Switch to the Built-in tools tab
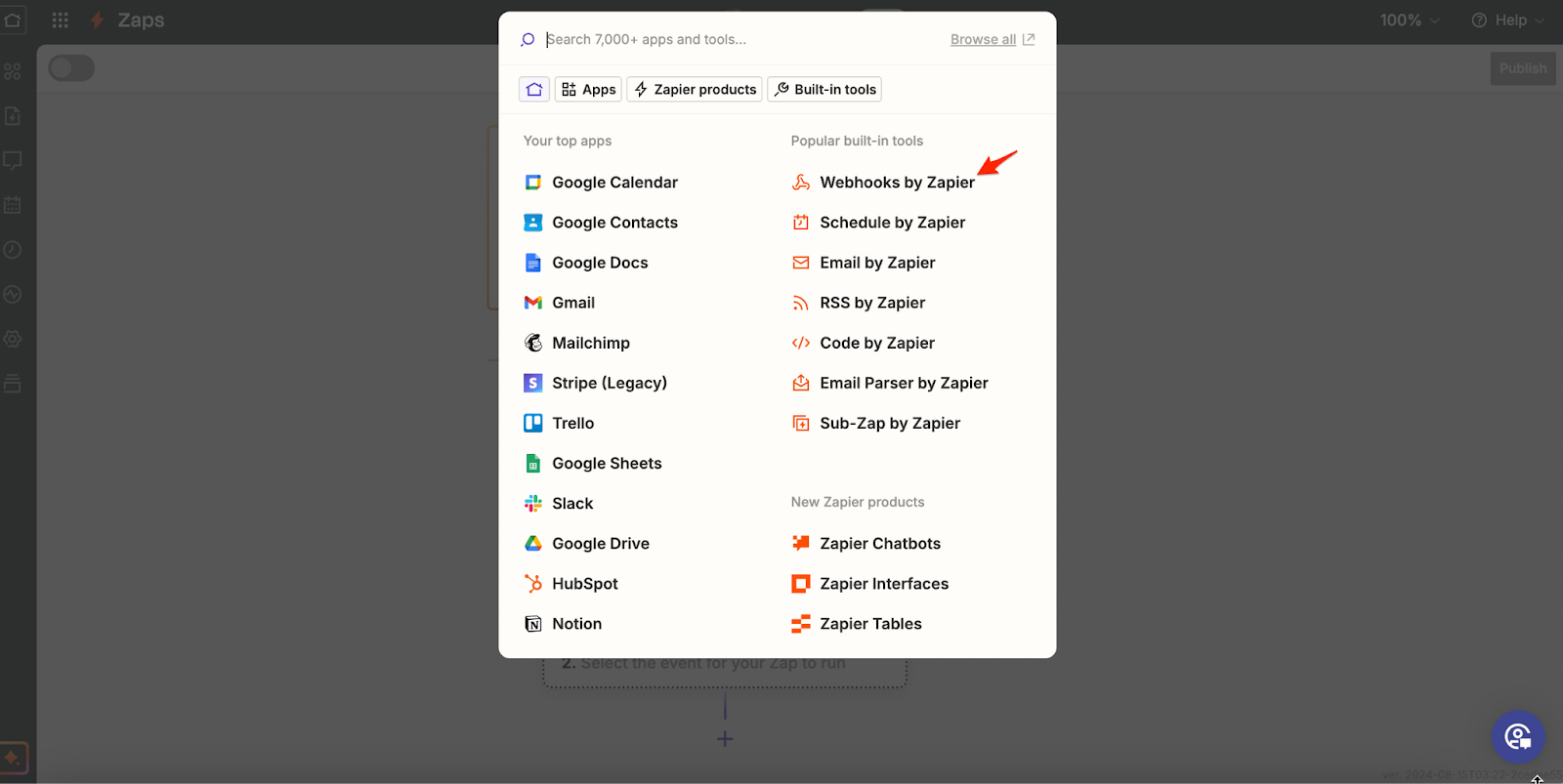 [x=824, y=89]
